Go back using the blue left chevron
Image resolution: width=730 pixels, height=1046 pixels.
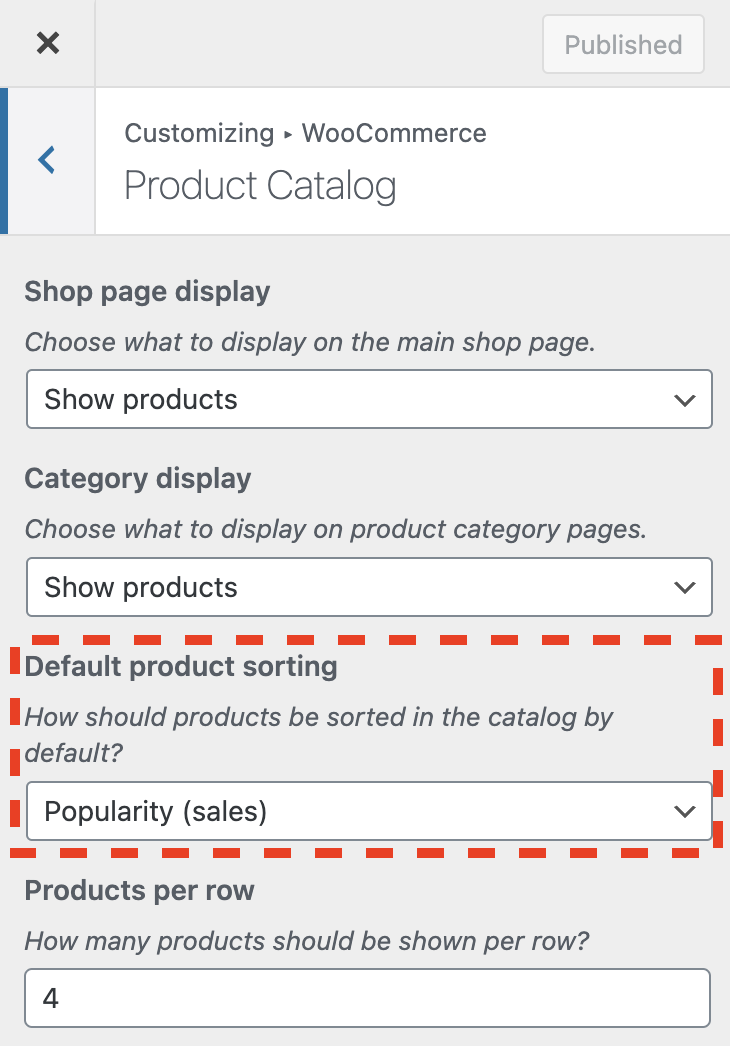(47, 160)
